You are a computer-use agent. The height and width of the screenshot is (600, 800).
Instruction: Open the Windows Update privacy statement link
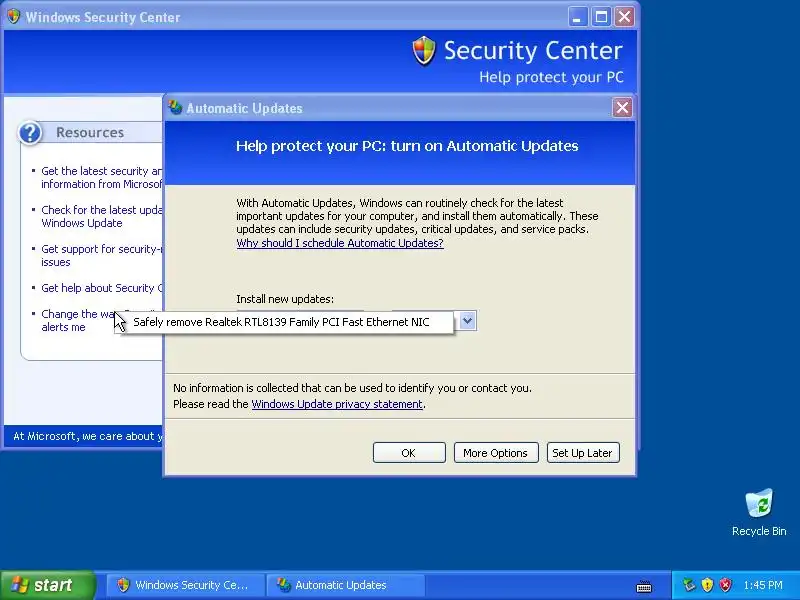pos(337,404)
